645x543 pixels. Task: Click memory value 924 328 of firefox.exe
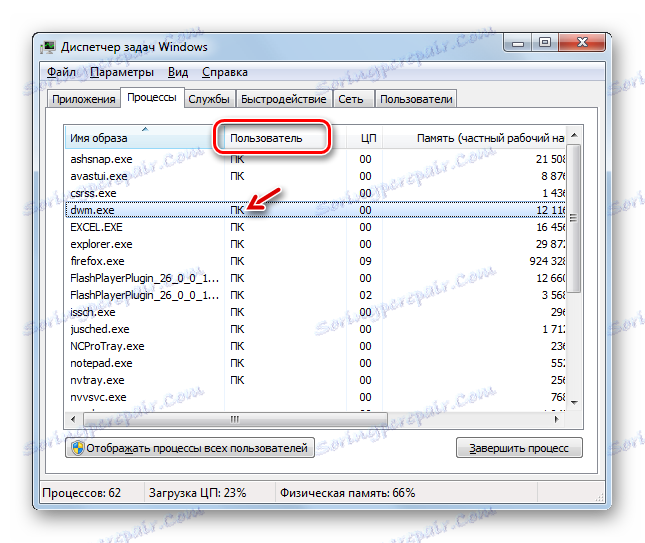click(x=548, y=261)
